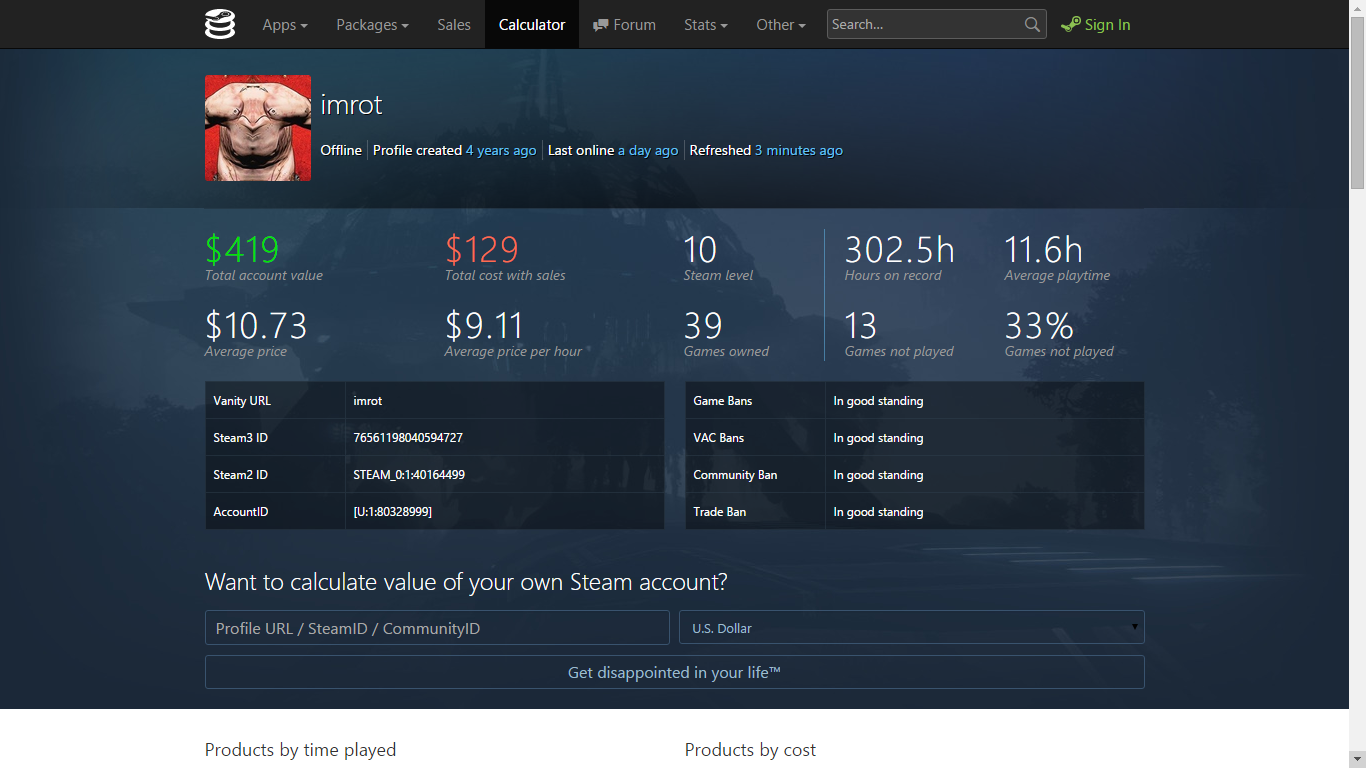Click the Steam level 10 figure
This screenshot has width=1366, height=768.
(x=700, y=249)
